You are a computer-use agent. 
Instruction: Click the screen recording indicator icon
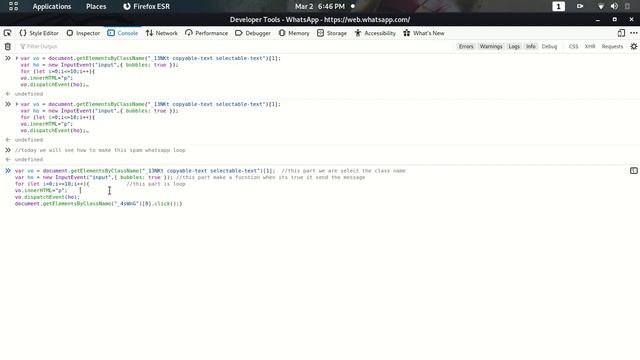pos(580,7)
